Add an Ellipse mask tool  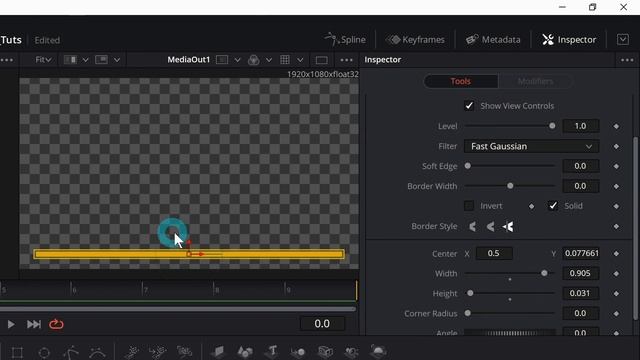click(44, 352)
